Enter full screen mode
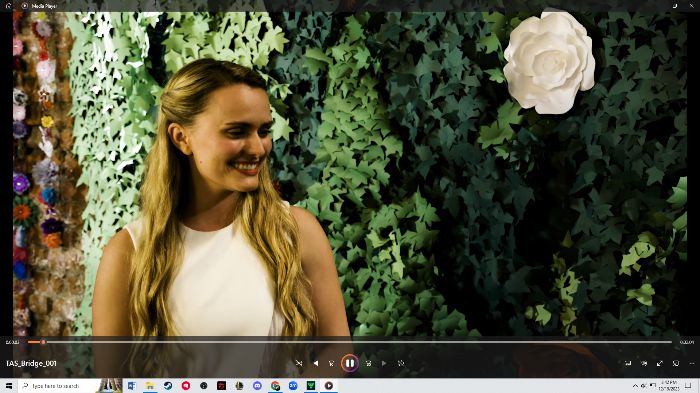 pos(660,364)
